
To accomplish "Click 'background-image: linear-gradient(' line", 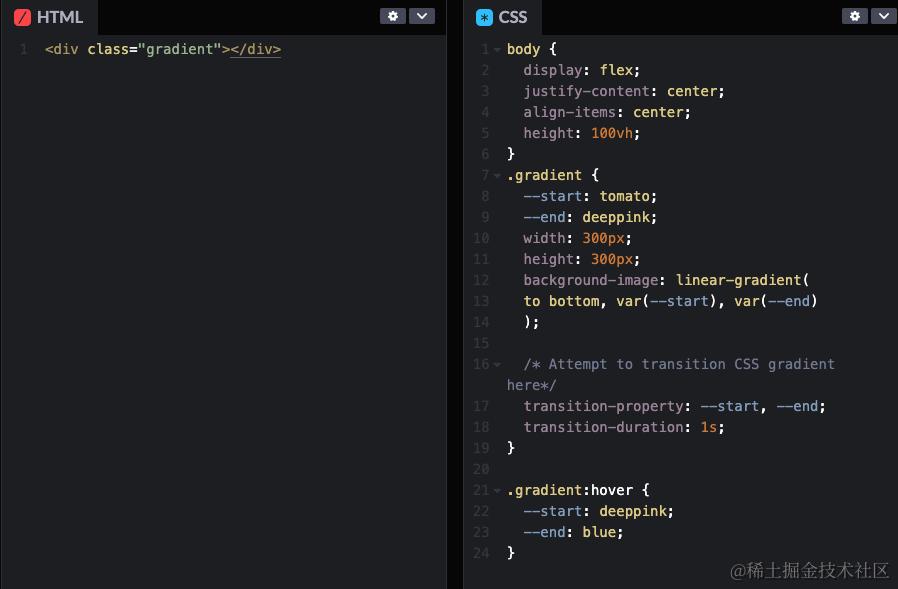I will tap(666, 280).
